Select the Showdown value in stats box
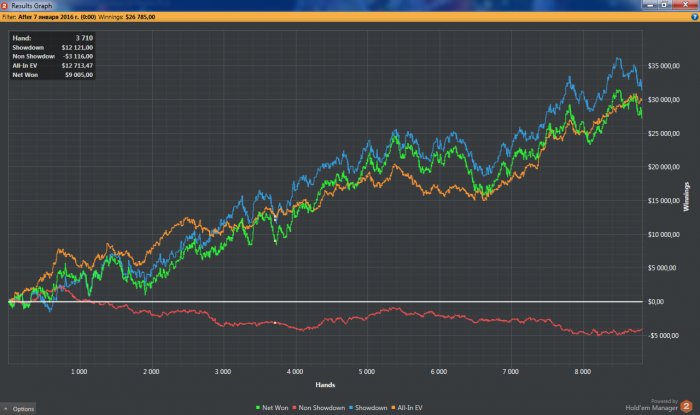This screenshot has width=700, height=415. [x=76, y=47]
